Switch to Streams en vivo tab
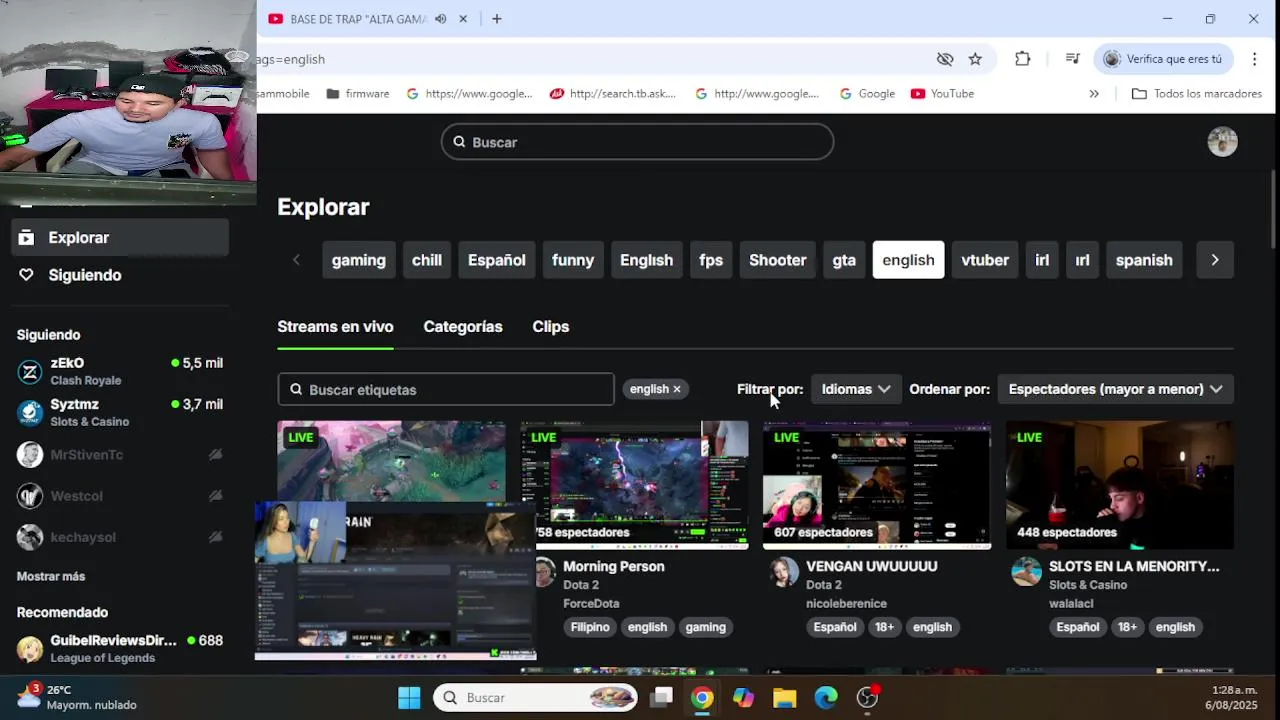1280x720 pixels. pos(335,327)
